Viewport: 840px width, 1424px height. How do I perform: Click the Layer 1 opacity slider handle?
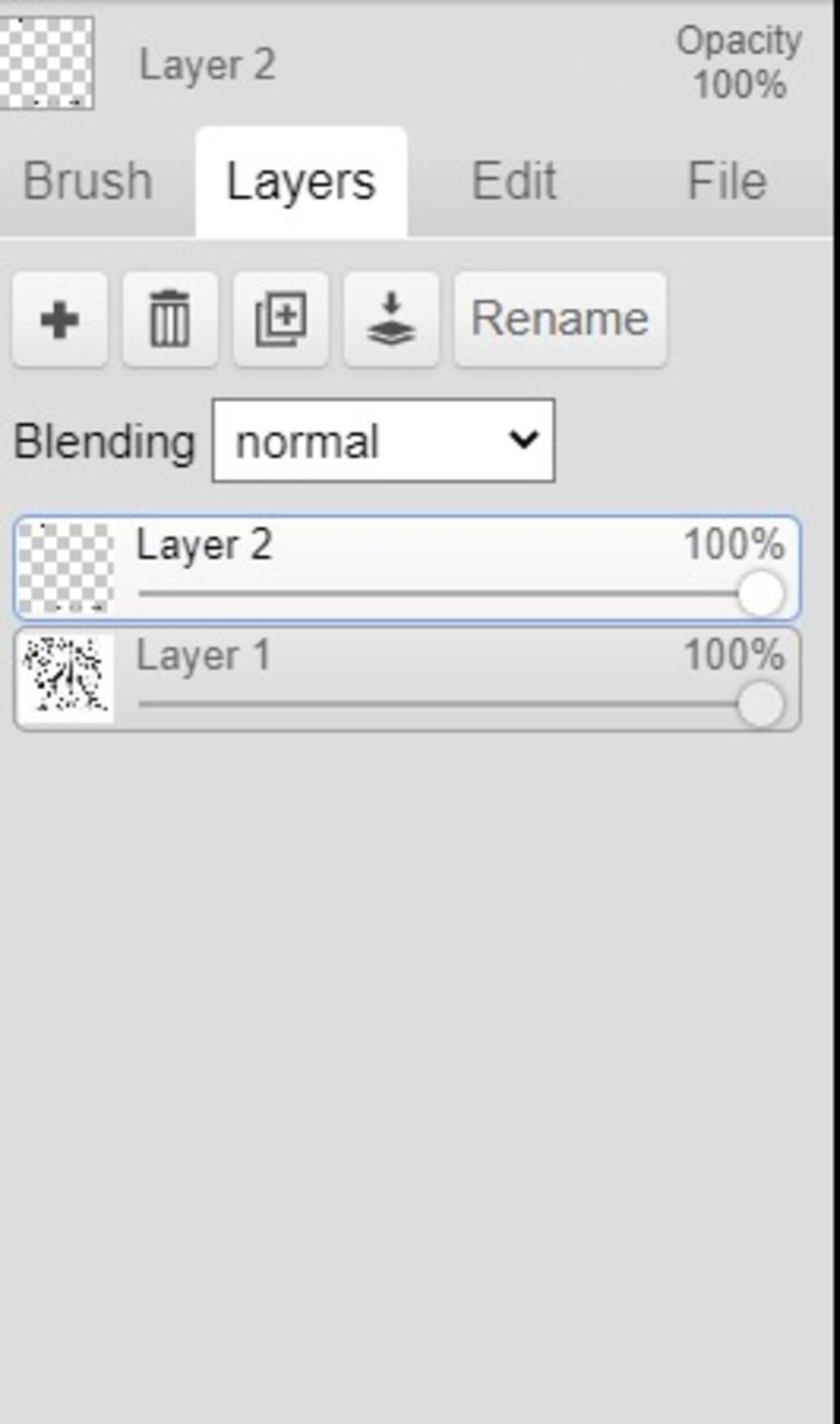click(x=760, y=704)
